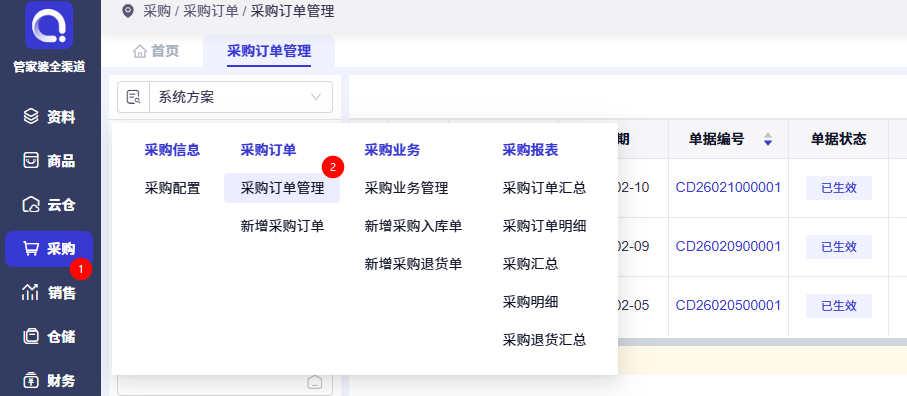Open 采购配置 from the menu
Screen dimensions: 907x396
[x=172, y=188]
